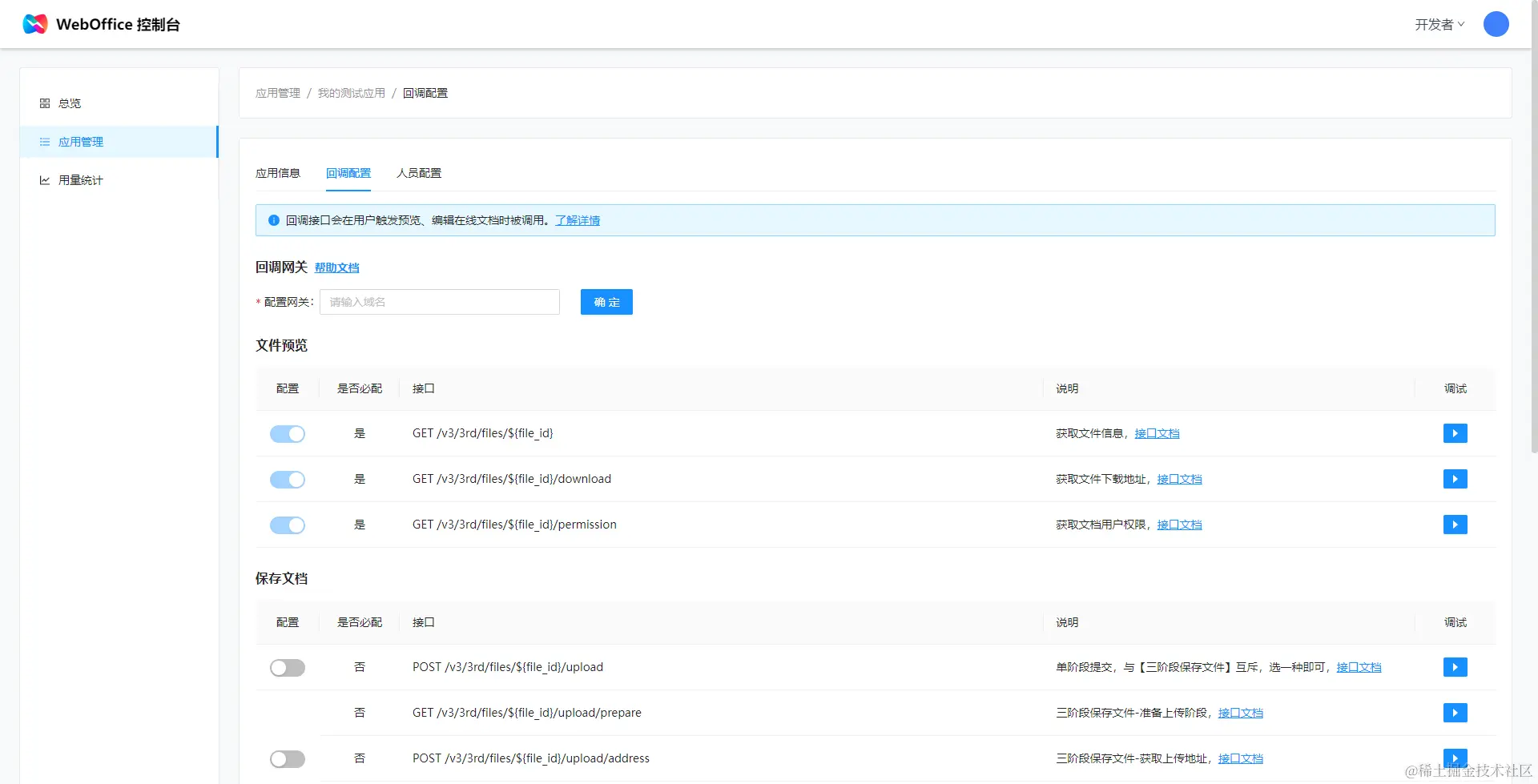The image size is (1538, 784).
Task: Click the WebOffice 控制台 title
Action: pos(118,24)
